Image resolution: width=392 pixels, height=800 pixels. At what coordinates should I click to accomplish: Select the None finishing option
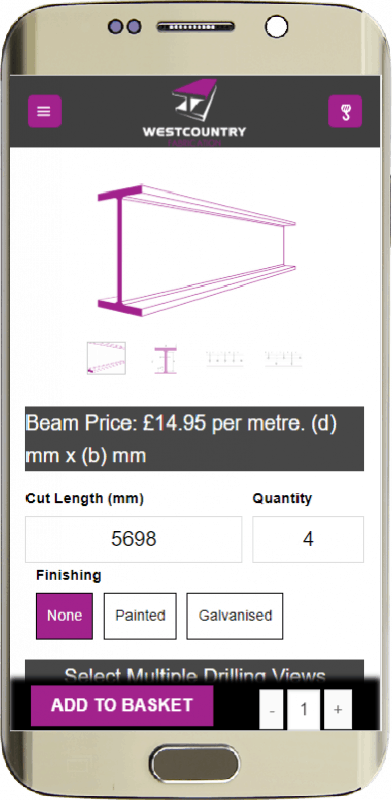click(x=64, y=616)
